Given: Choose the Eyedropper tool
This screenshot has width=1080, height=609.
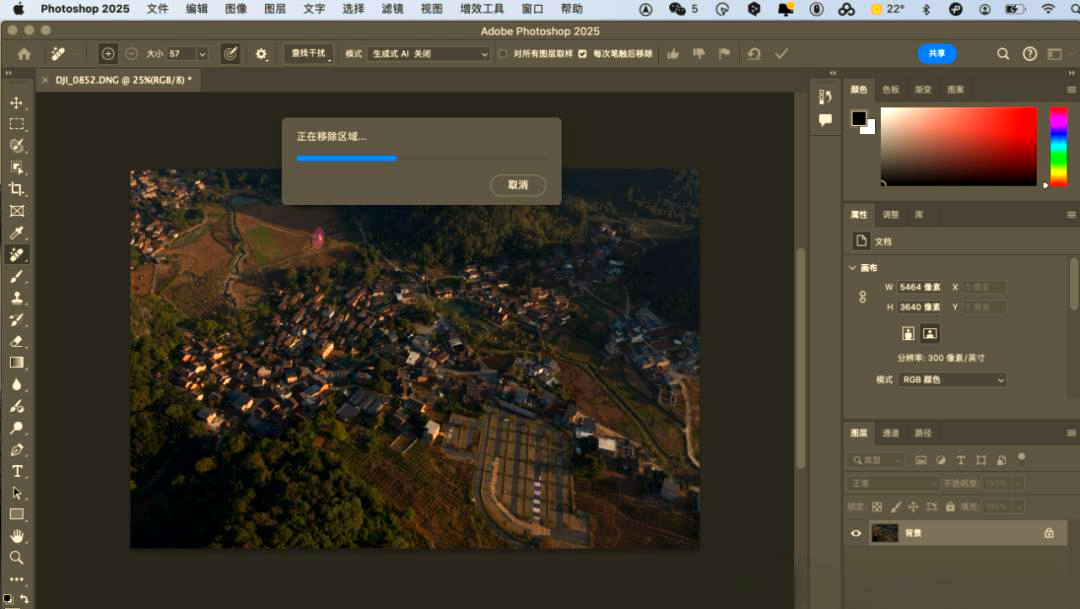Looking at the screenshot, I should pos(17,233).
